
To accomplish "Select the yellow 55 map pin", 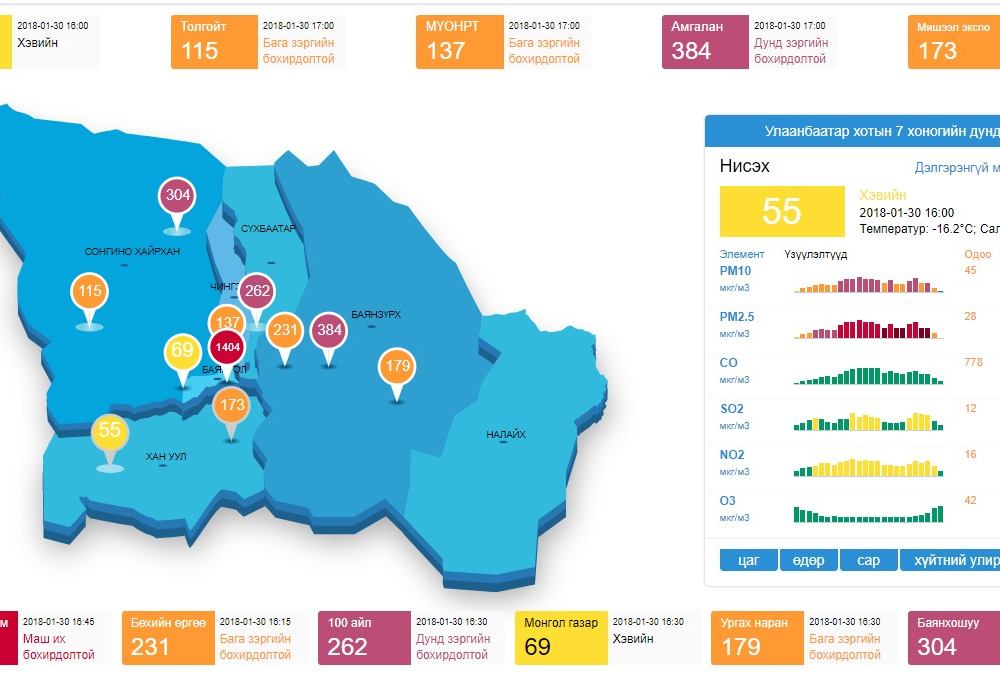I will (110, 431).
